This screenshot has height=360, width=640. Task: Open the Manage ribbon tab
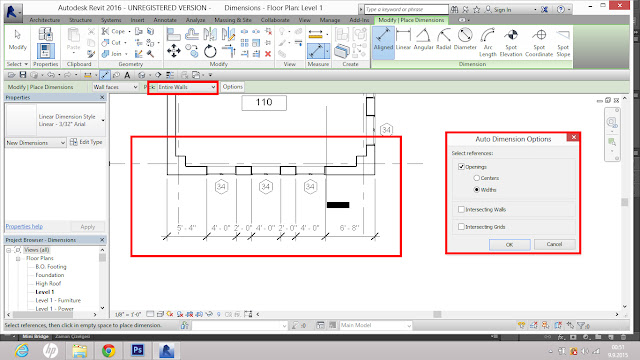point(330,20)
